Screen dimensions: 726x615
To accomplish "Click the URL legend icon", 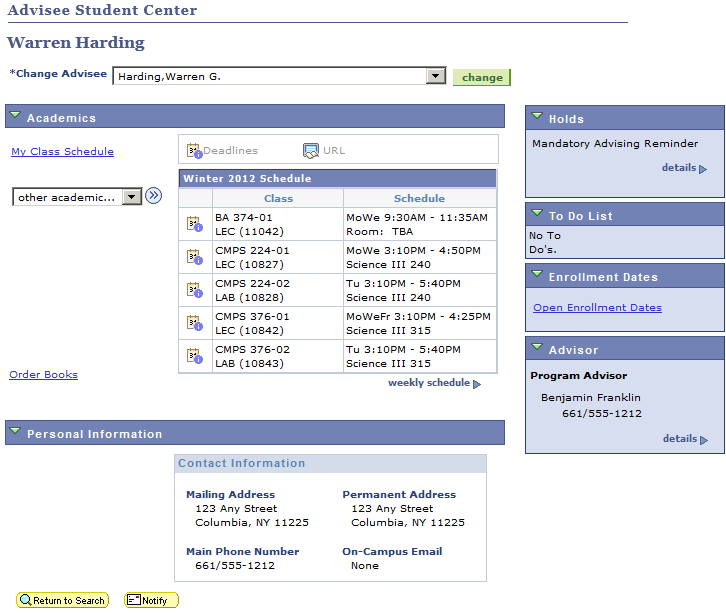I will [311, 151].
